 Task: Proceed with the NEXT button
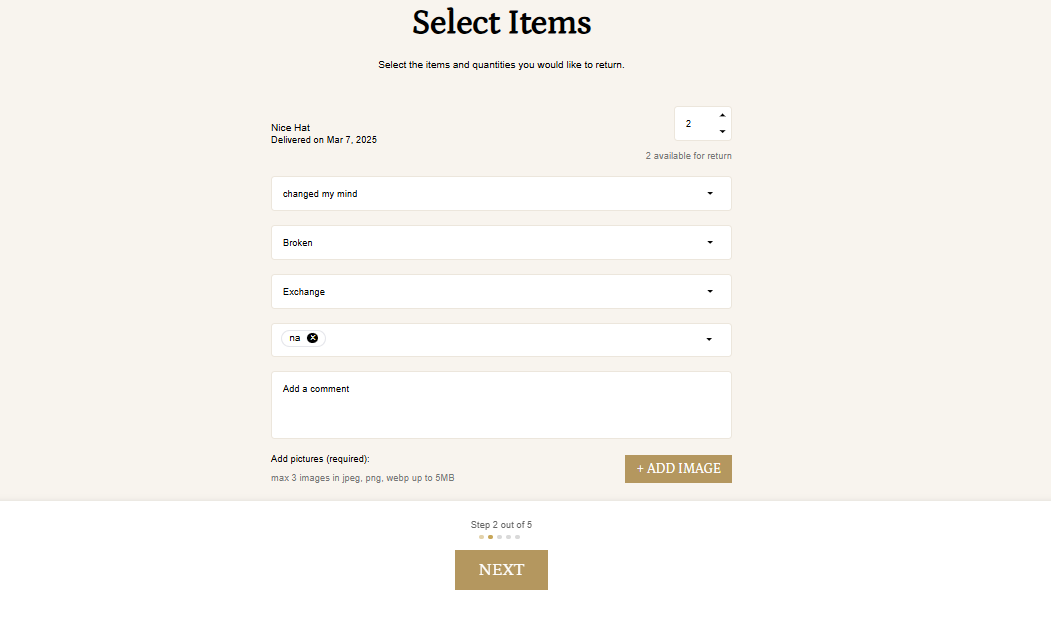tap(501, 570)
